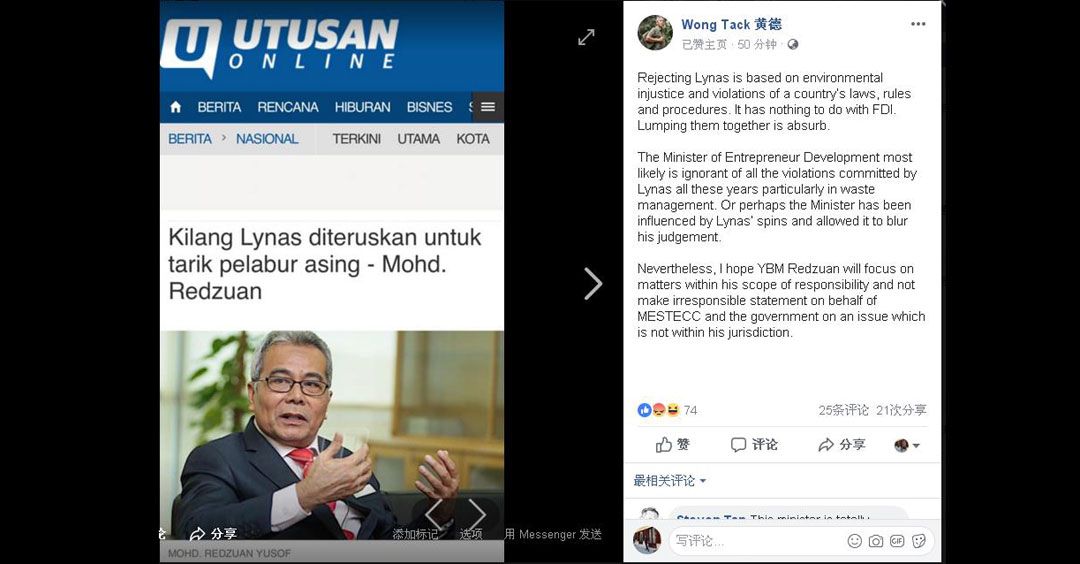Select TERKINI tab in sub-navigation
This screenshot has width=1080, height=564.
pyautogui.click(x=357, y=138)
